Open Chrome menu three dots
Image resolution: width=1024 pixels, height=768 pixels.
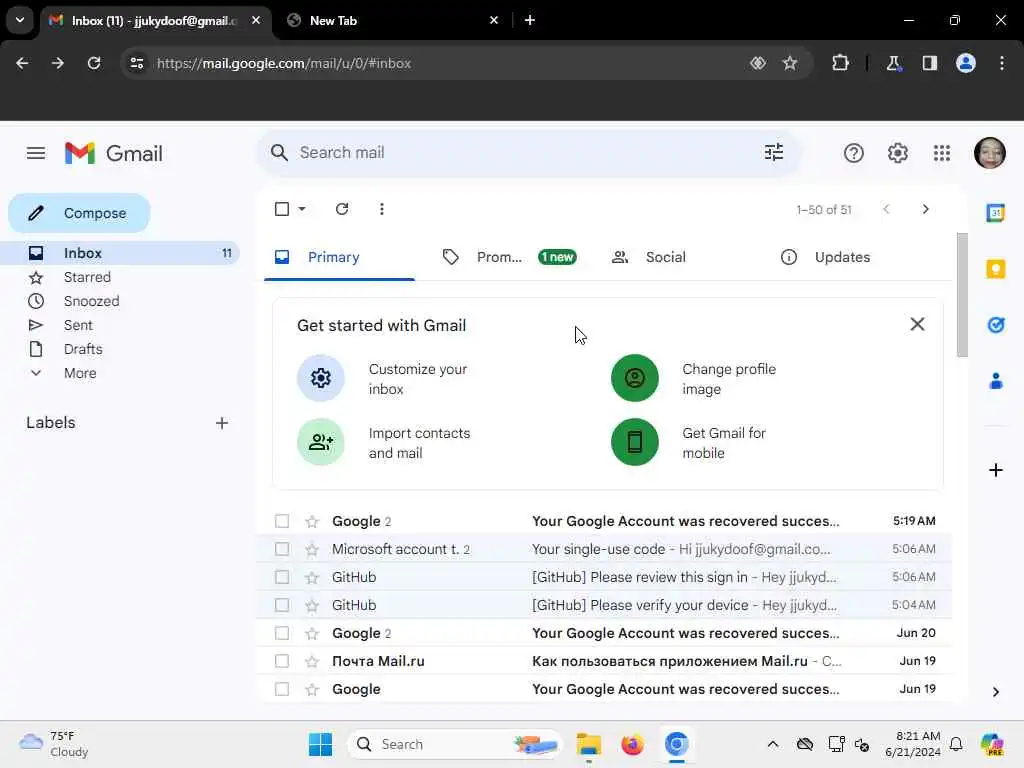(x=1002, y=63)
